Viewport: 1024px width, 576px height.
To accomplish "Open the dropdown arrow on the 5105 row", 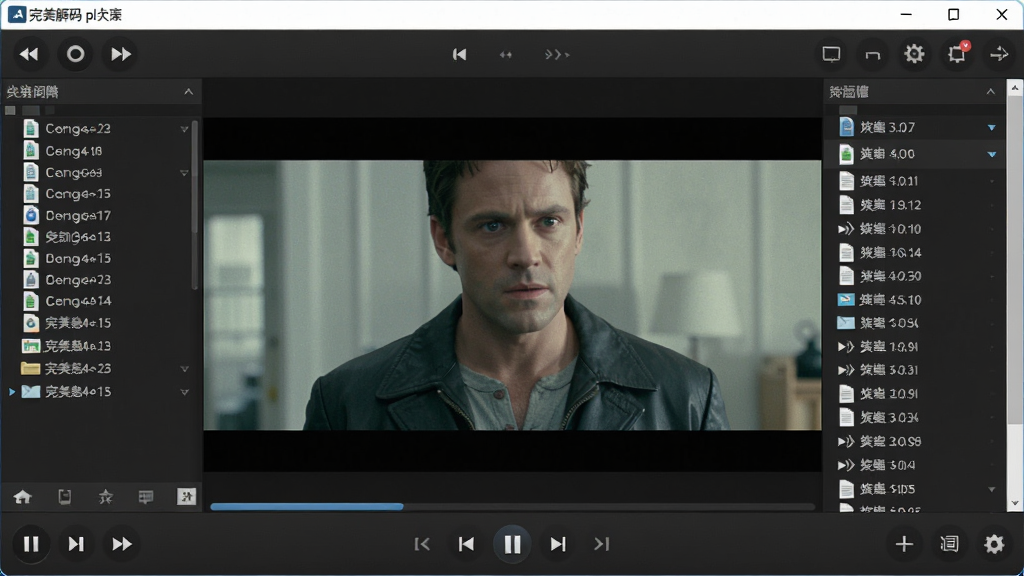I will click(991, 489).
